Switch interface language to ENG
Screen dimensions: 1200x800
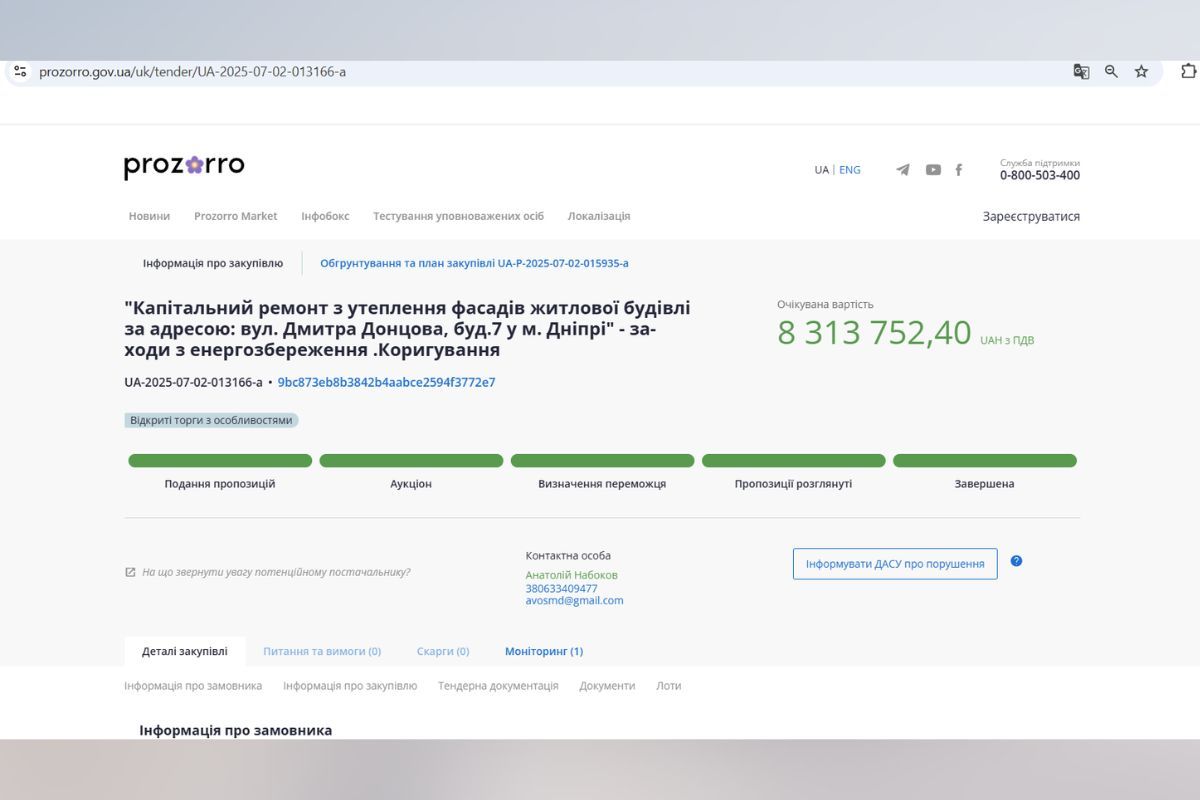point(849,170)
